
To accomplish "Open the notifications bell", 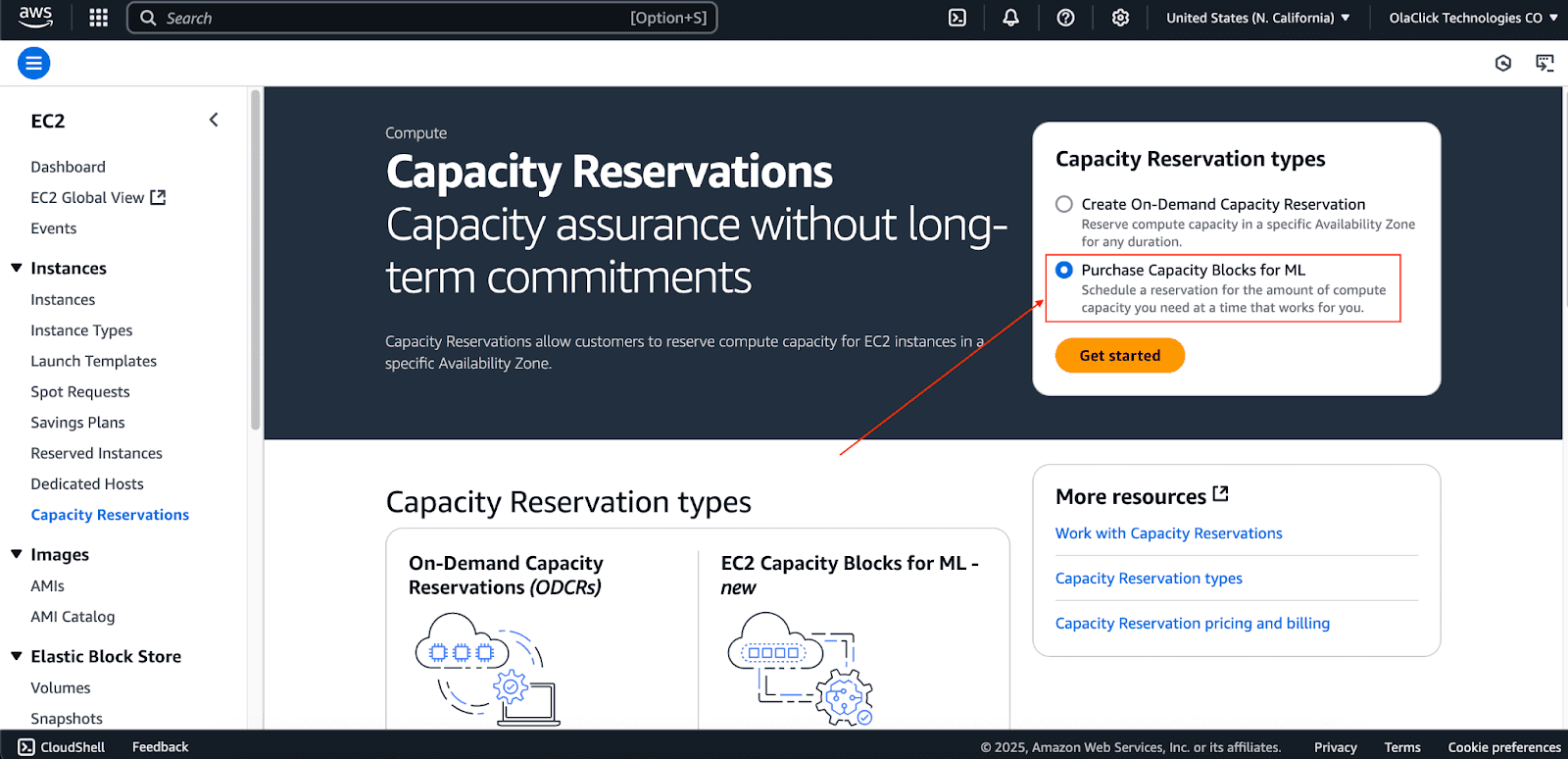I will [1010, 18].
